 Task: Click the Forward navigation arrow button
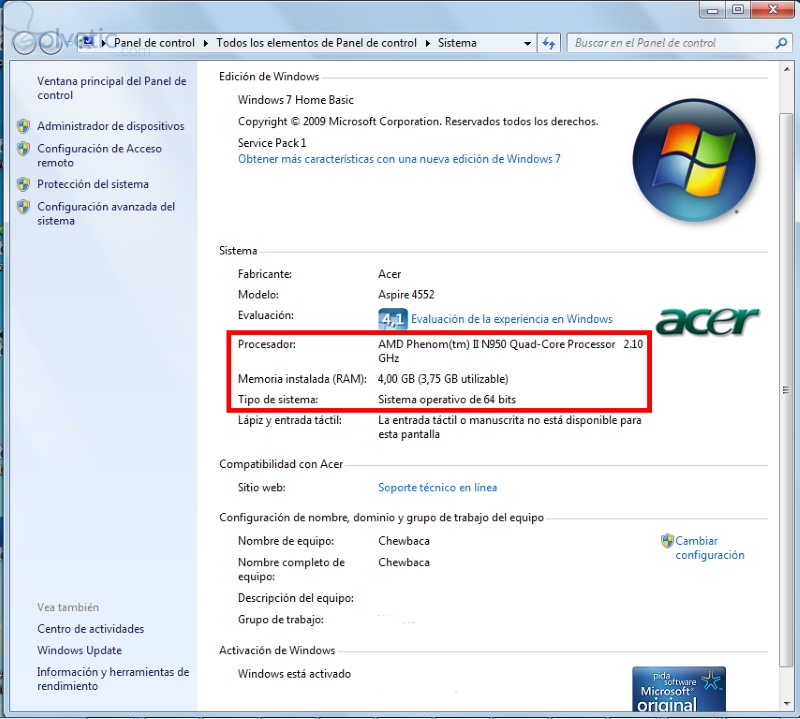(x=51, y=43)
